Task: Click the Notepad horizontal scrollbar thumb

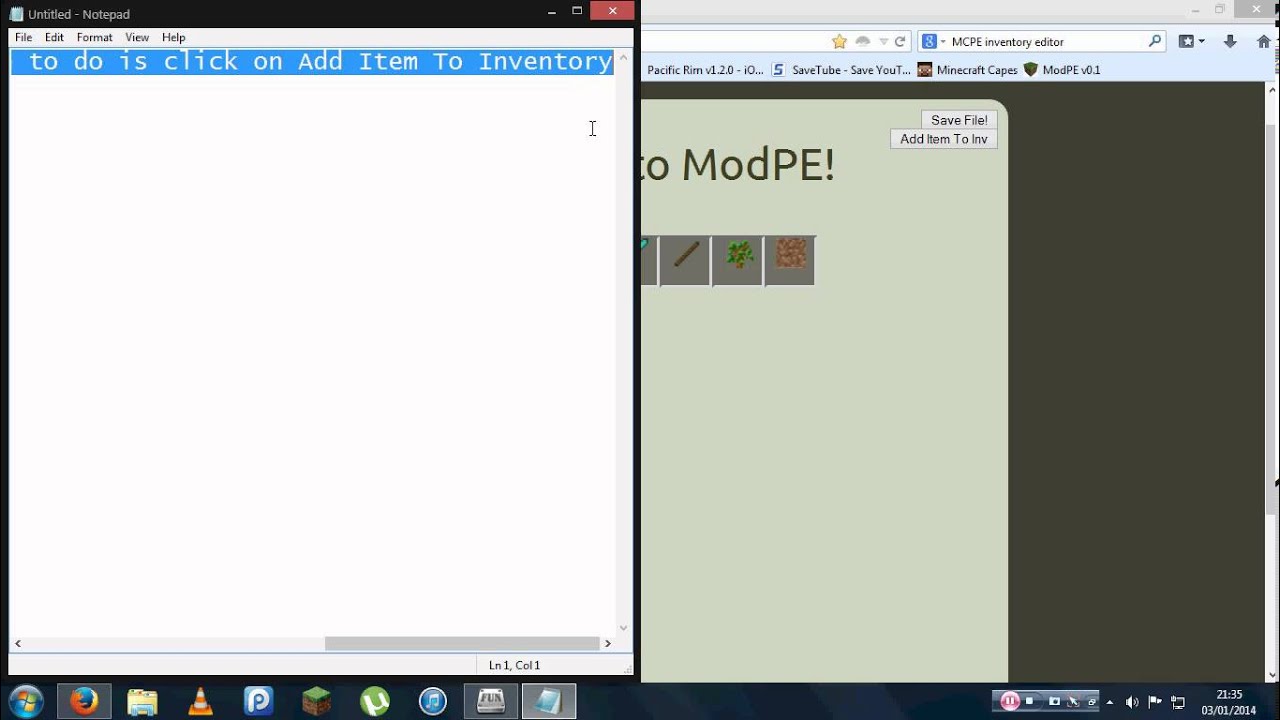Action: point(462,644)
